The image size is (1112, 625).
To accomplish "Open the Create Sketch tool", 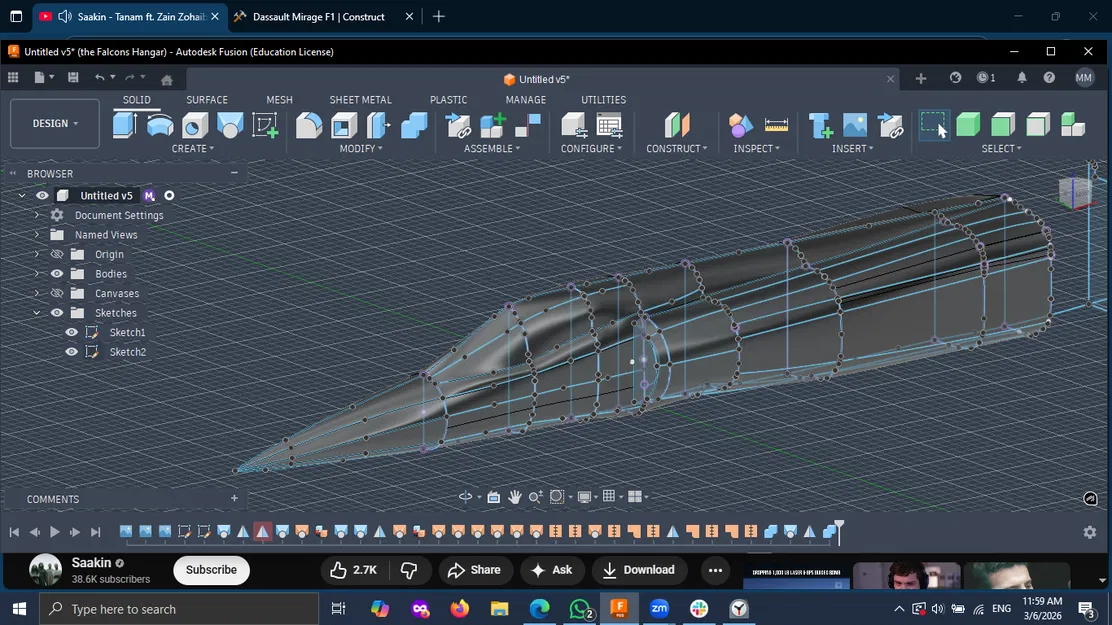I will (x=265, y=125).
